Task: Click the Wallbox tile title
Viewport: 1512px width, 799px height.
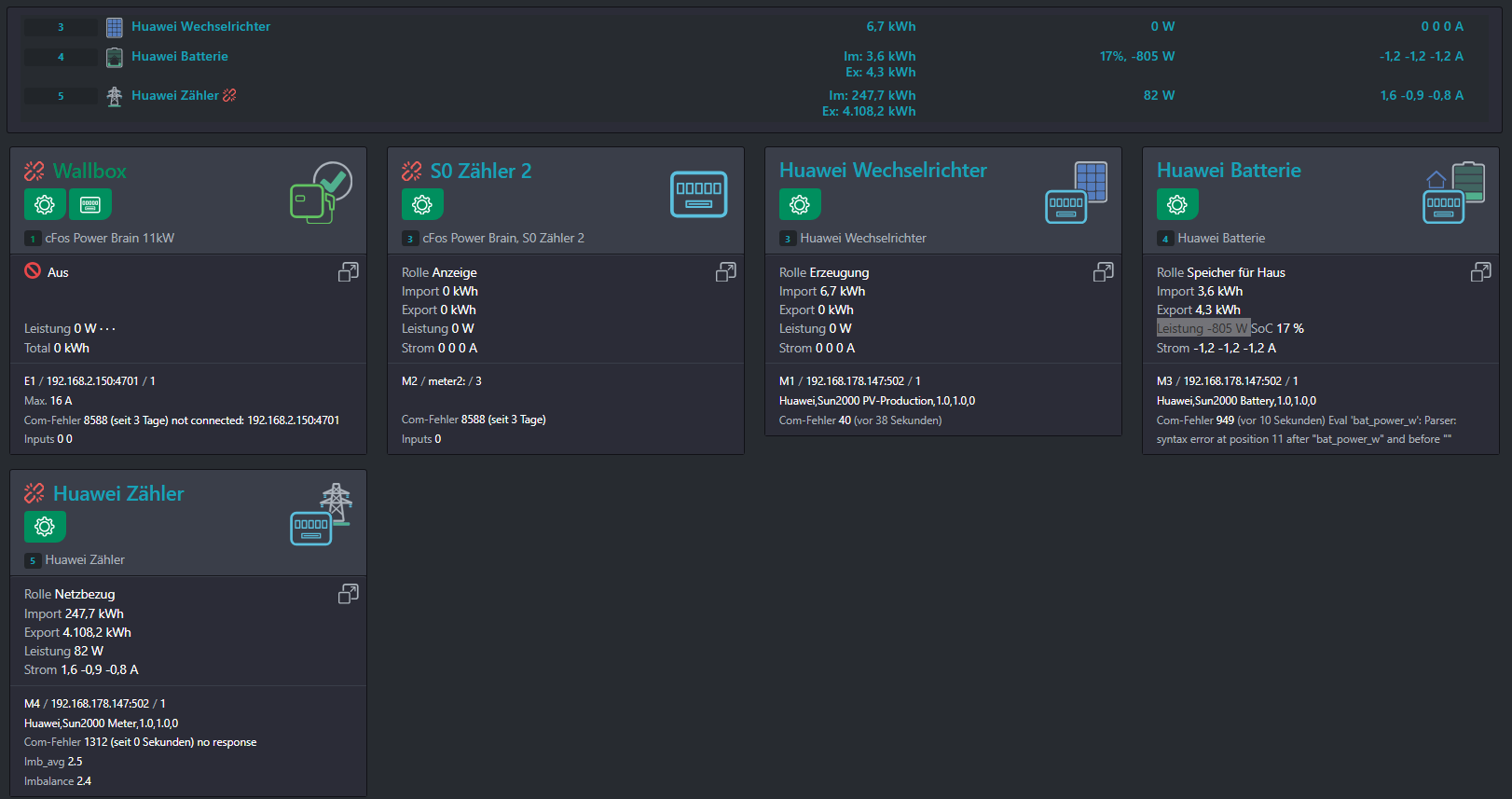Action: tap(89, 172)
